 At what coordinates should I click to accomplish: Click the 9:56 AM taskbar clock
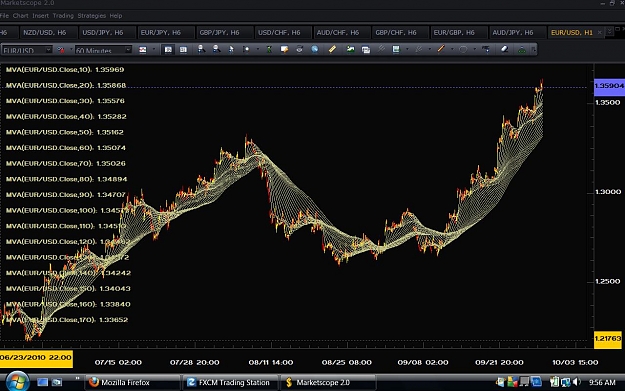pyautogui.click(x=602, y=382)
